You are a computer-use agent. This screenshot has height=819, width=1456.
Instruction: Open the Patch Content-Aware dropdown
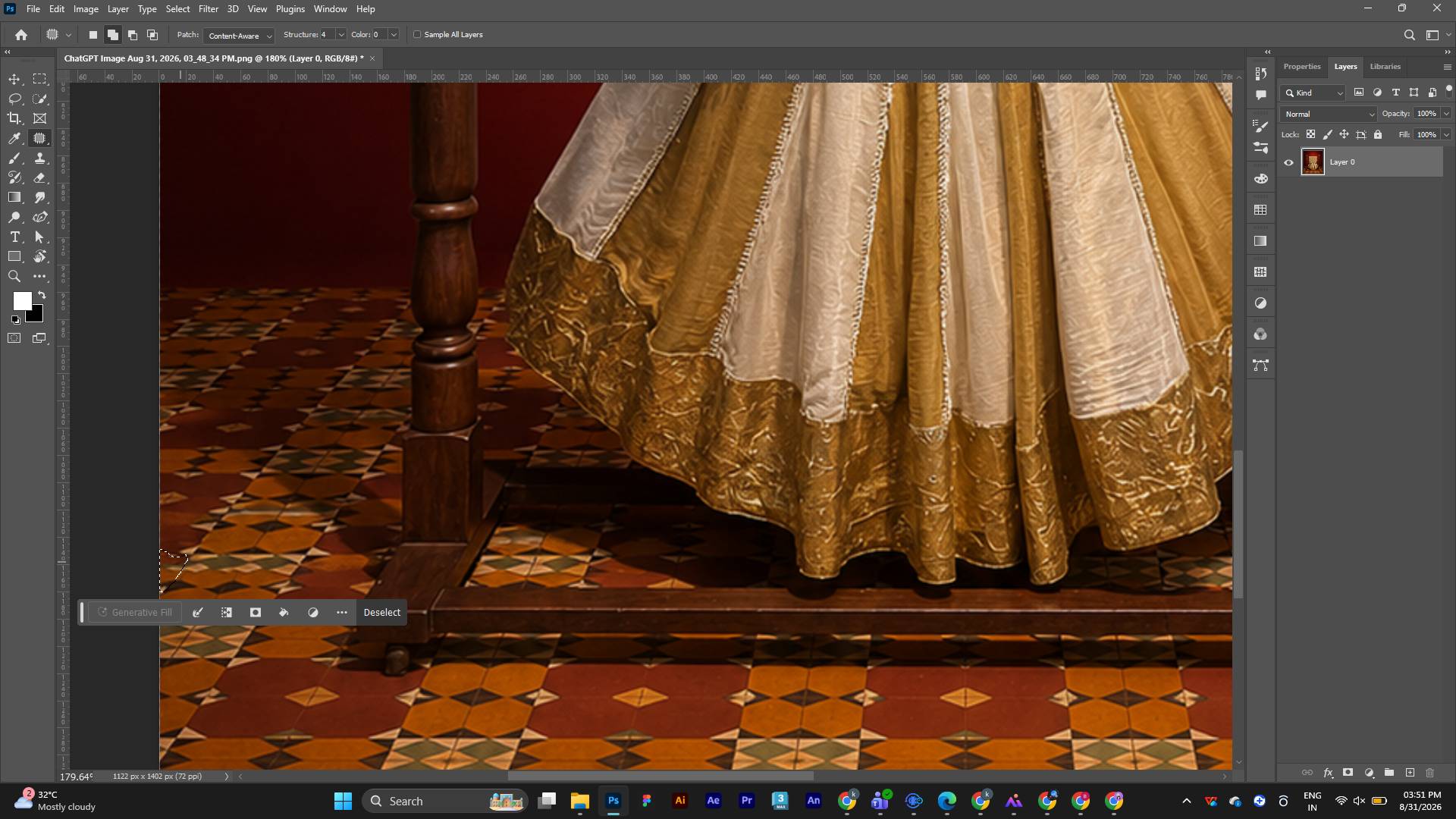[x=239, y=36]
